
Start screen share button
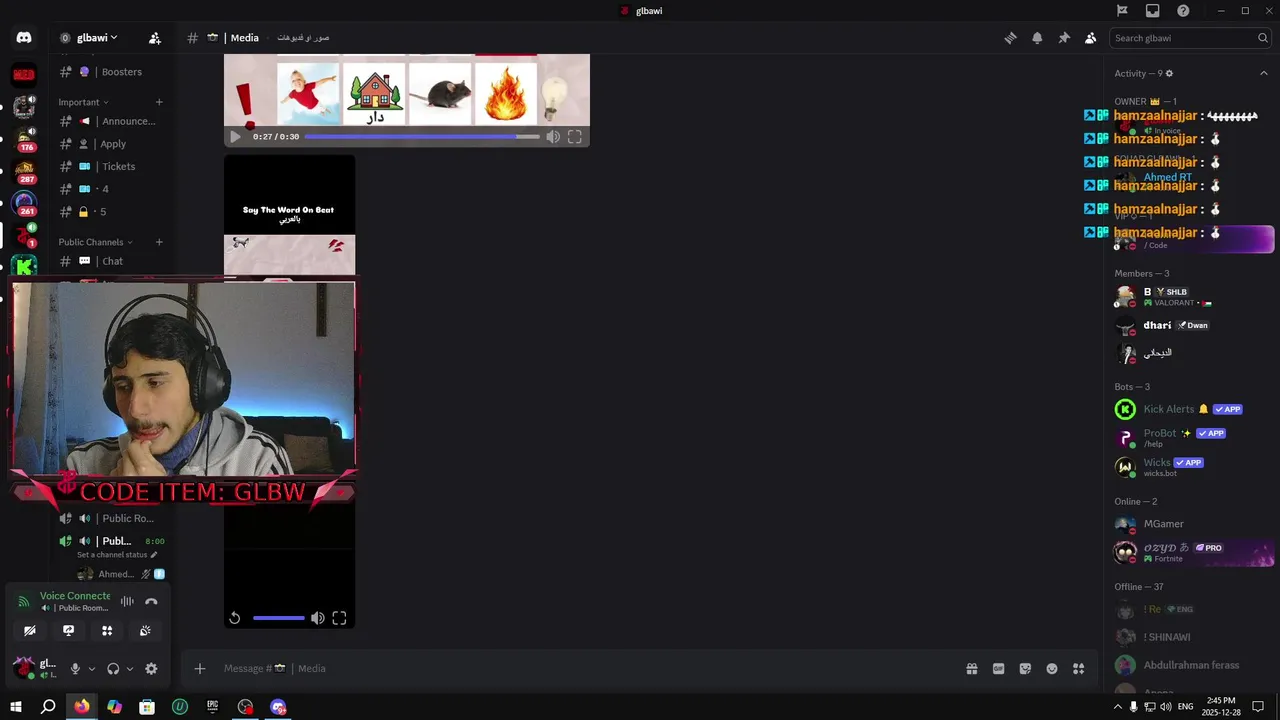68,630
